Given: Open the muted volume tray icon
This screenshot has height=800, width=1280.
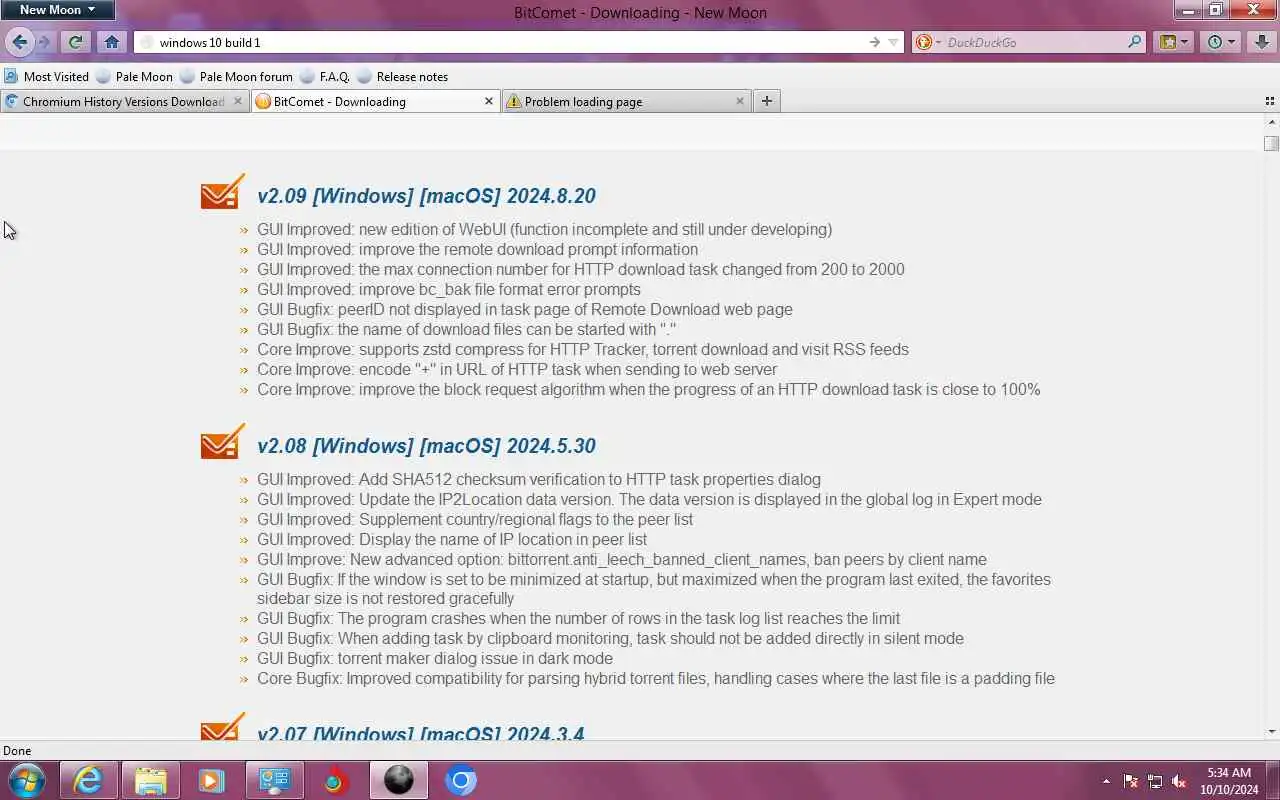Looking at the screenshot, I should 1179,781.
